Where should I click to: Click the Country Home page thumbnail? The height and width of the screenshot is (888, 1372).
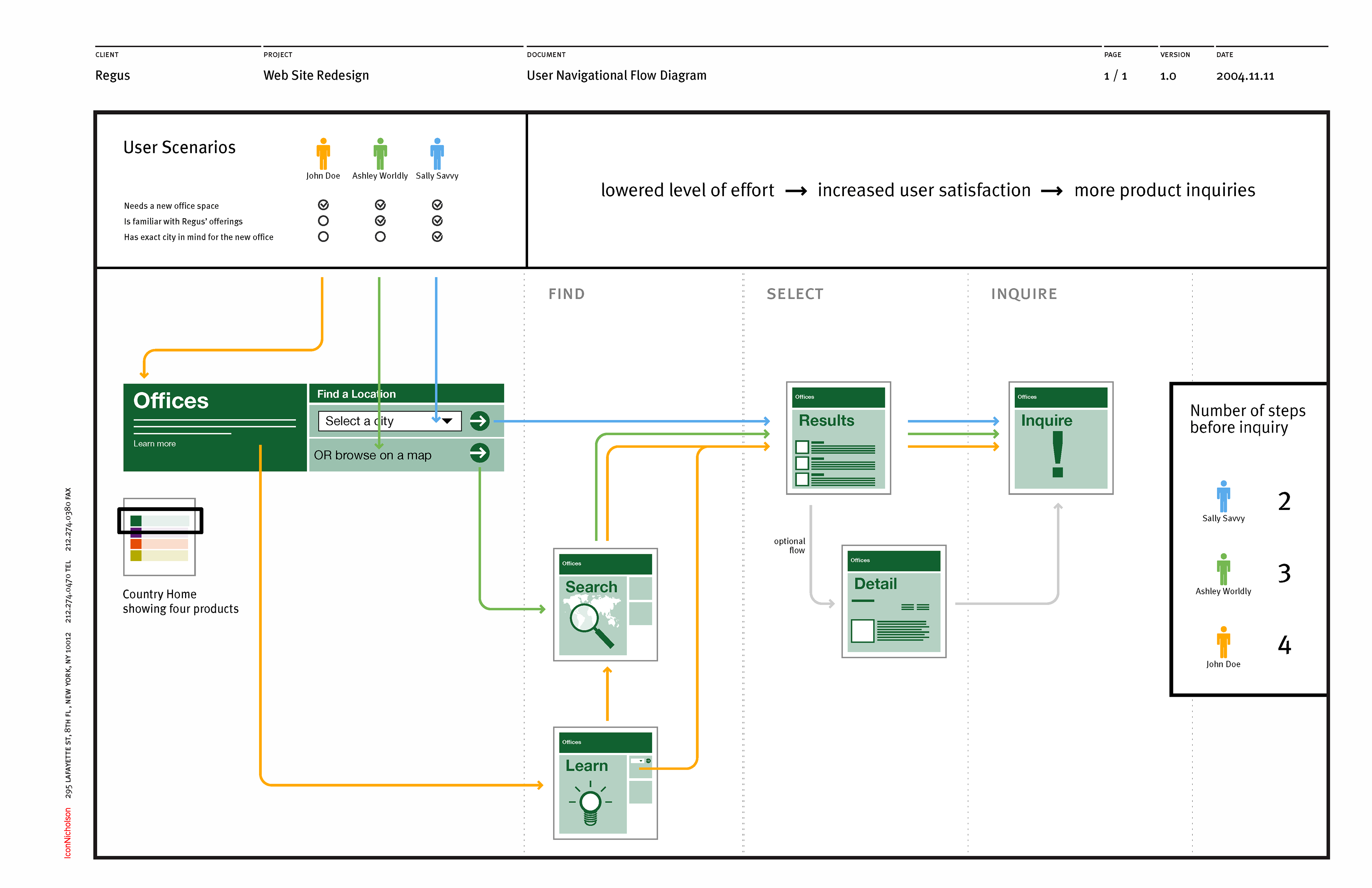click(160, 537)
